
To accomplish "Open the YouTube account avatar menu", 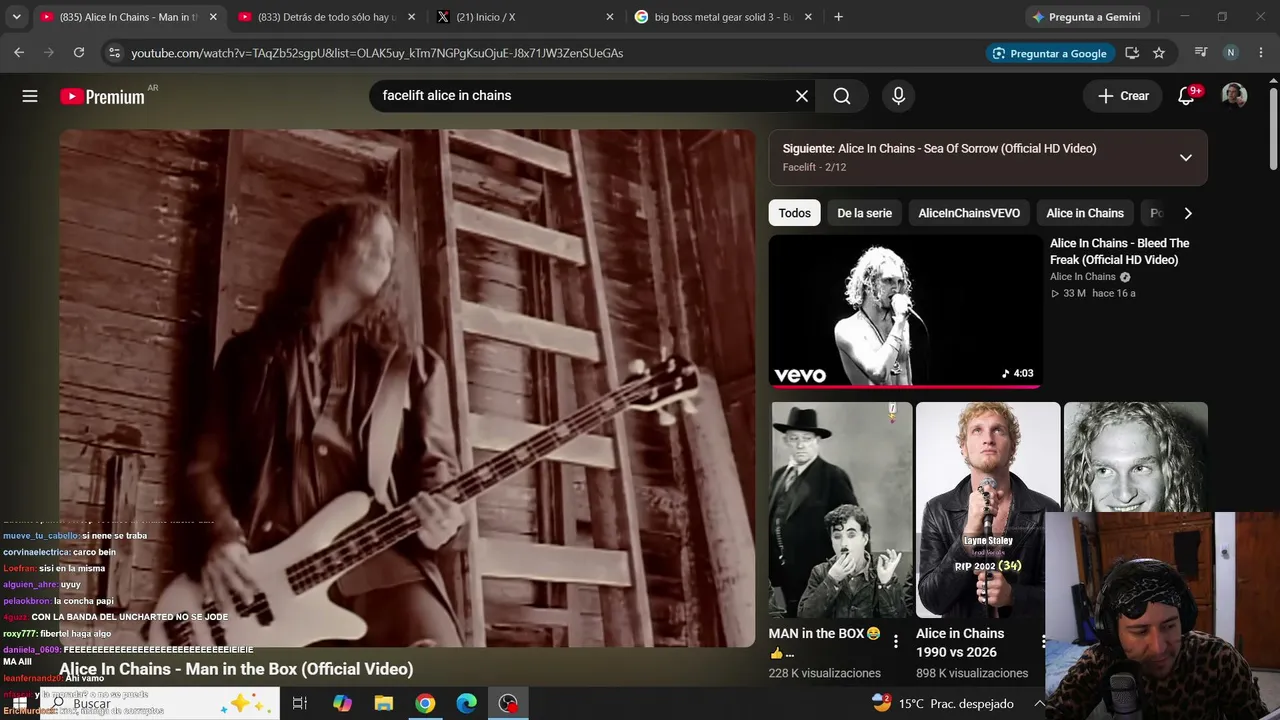I will (x=1234, y=96).
